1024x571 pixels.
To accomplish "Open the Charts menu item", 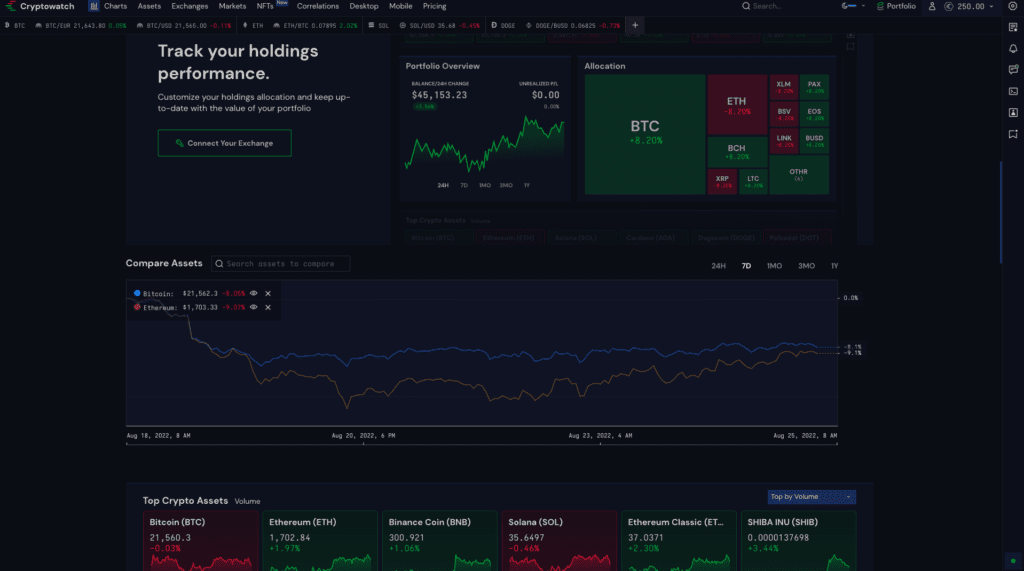I will pos(108,6).
